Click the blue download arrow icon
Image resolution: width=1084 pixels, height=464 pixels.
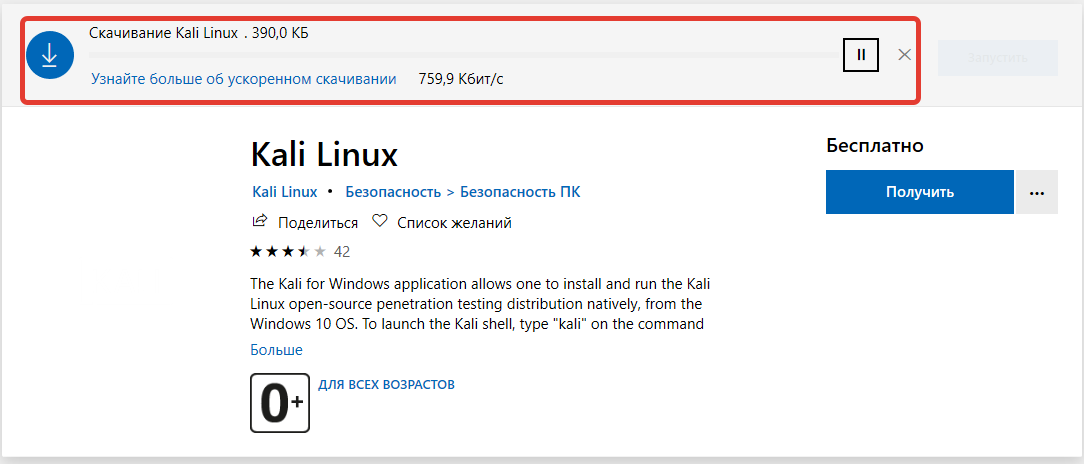50,55
